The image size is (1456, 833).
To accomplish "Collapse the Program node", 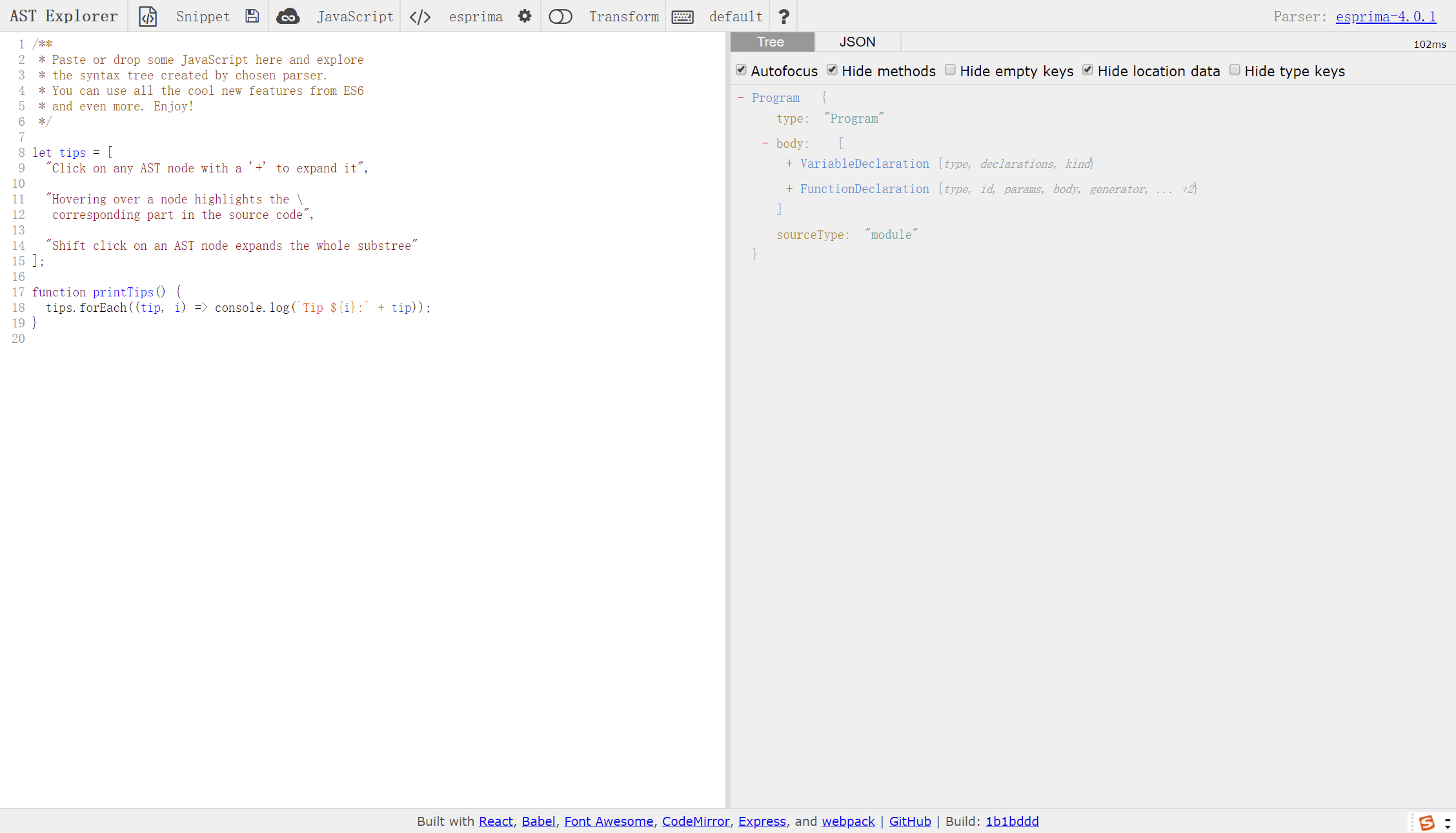I will (741, 98).
